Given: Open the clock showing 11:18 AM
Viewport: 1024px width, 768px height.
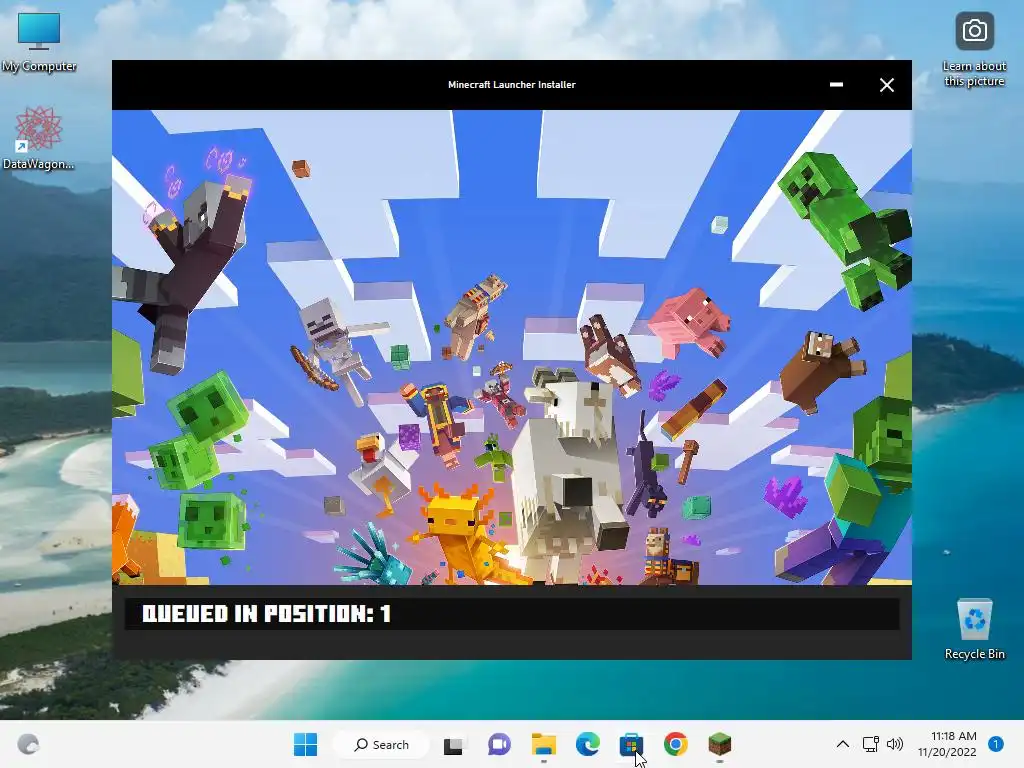Looking at the screenshot, I should [x=948, y=744].
